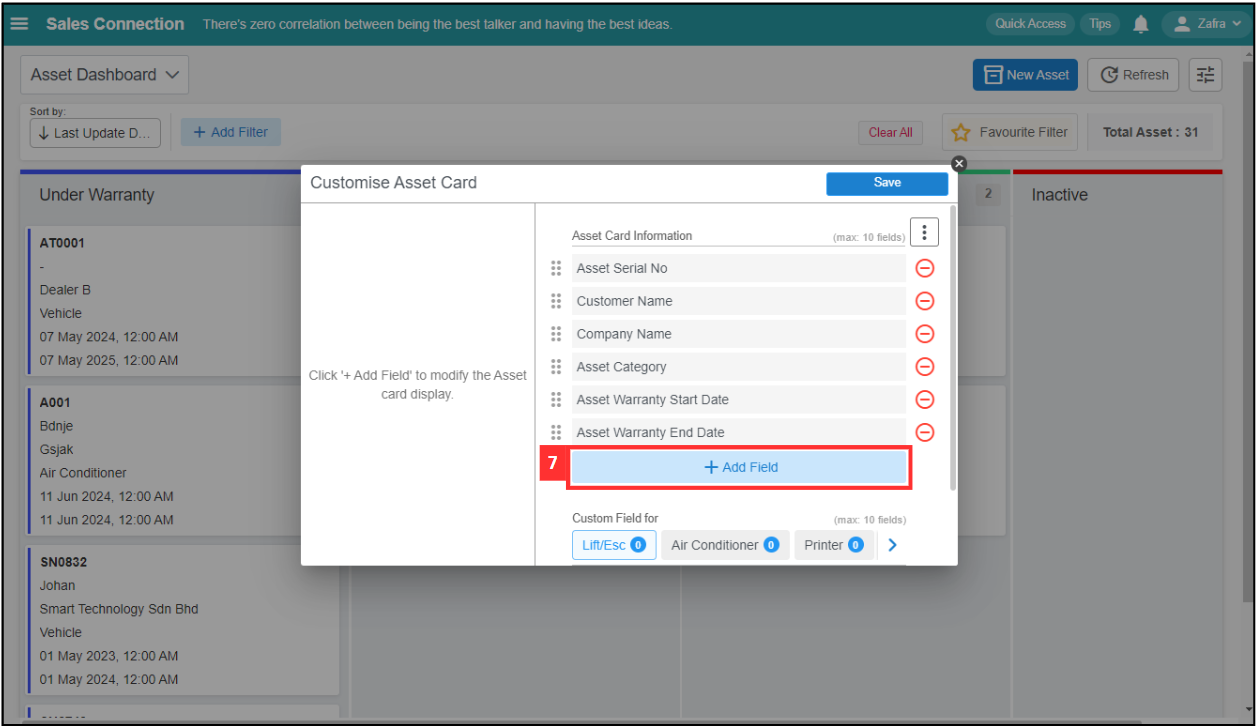Open Asset Card Information three-dot menu

pyautogui.click(x=924, y=233)
